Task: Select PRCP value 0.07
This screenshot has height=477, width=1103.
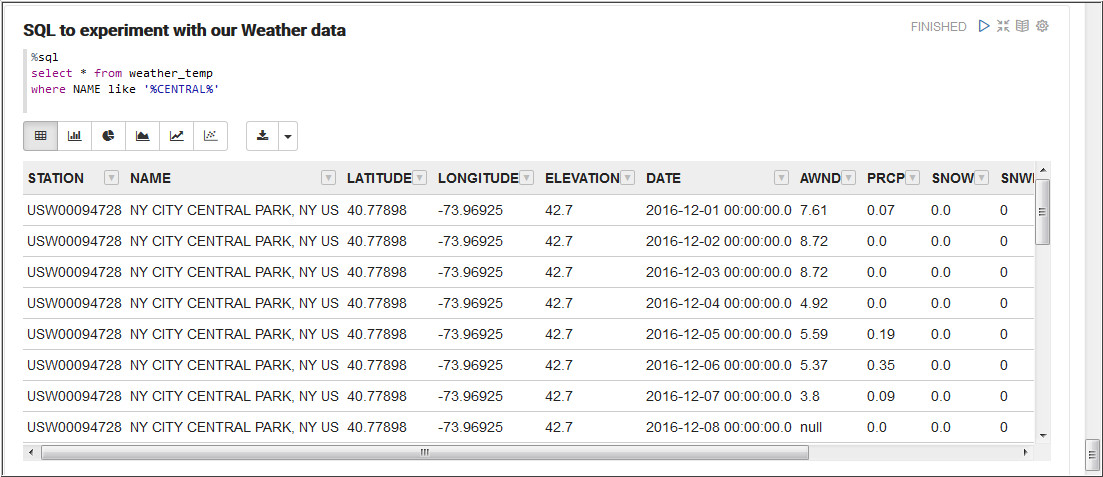Action: point(880,210)
